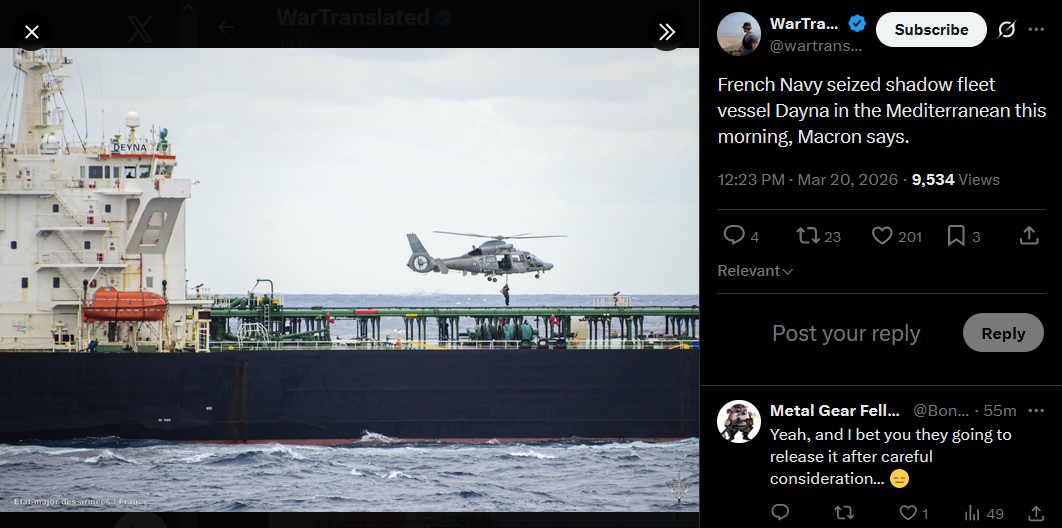The height and width of the screenshot is (528, 1062).
Task: Open WarTra... display name in side panel
Action: coord(804,24)
